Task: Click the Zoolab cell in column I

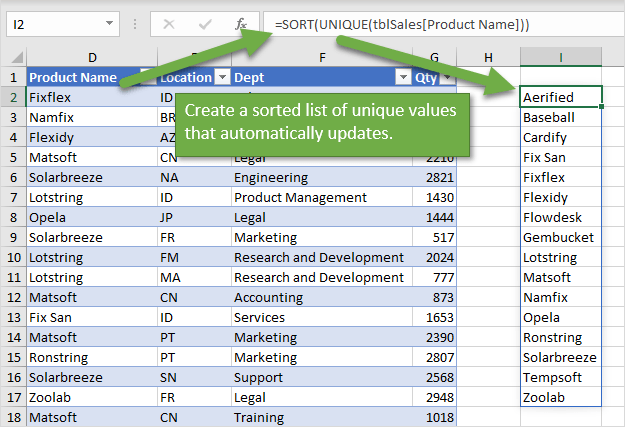Action: click(x=560, y=397)
